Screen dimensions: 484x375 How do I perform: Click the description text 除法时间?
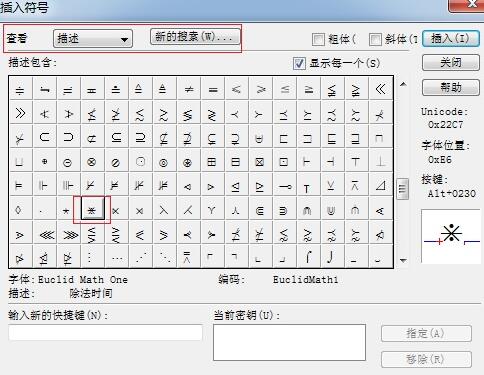tap(91, 294)
